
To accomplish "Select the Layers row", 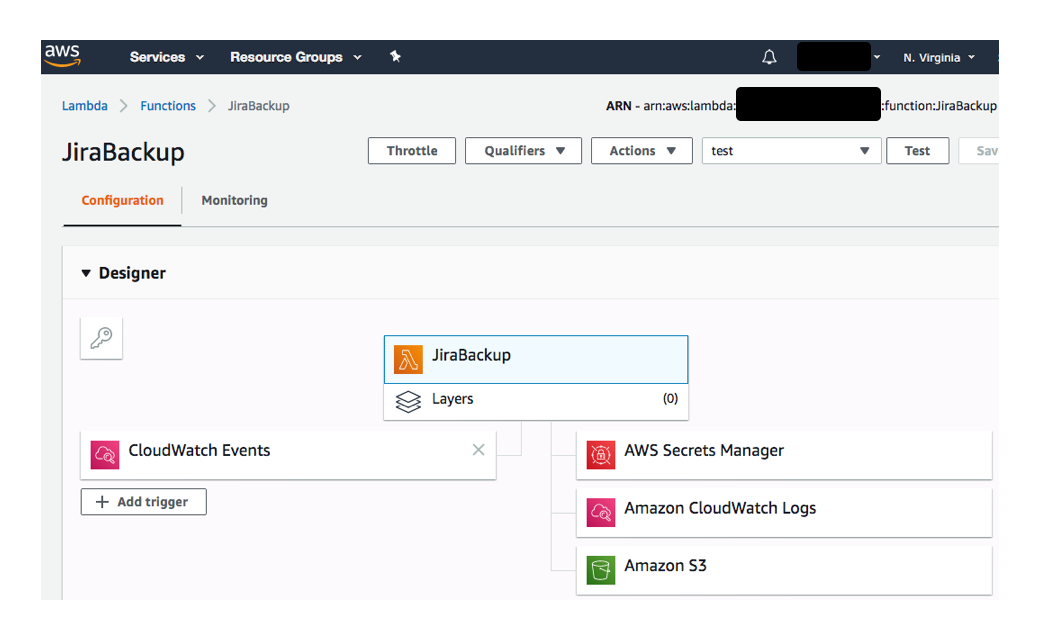I will coord(536,401).
